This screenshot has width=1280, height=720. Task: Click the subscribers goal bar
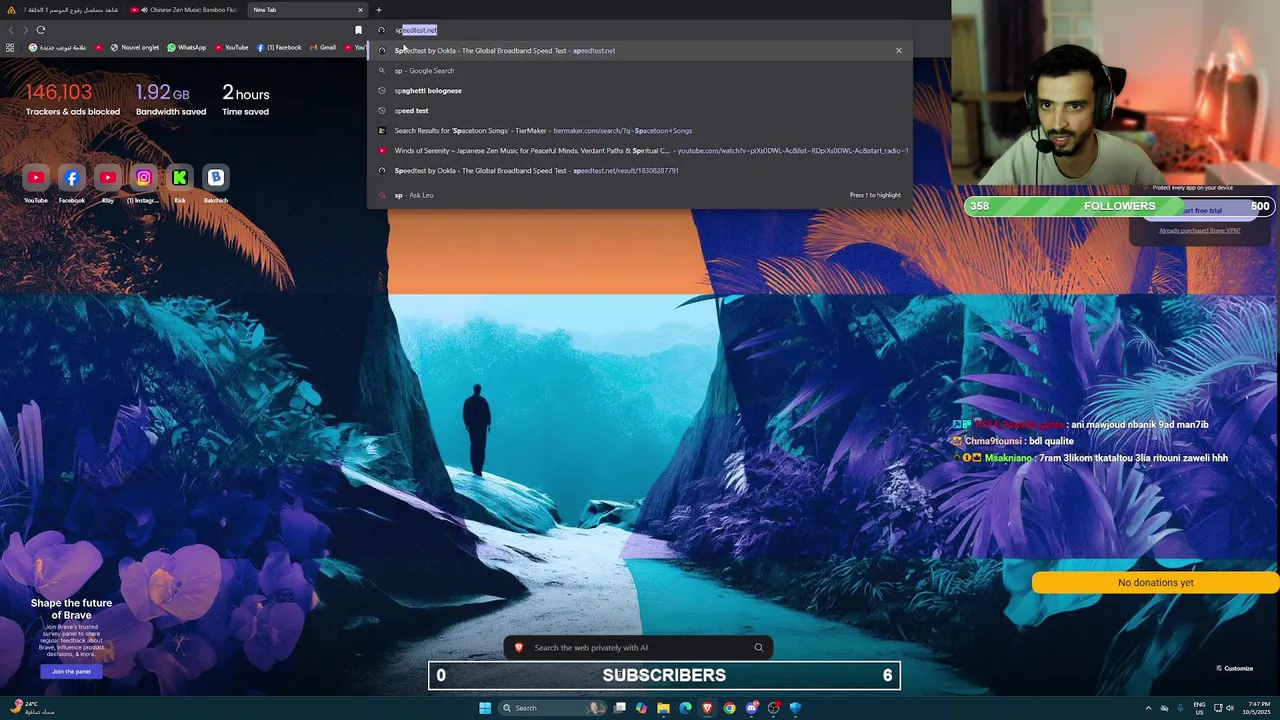pos(664,676)
